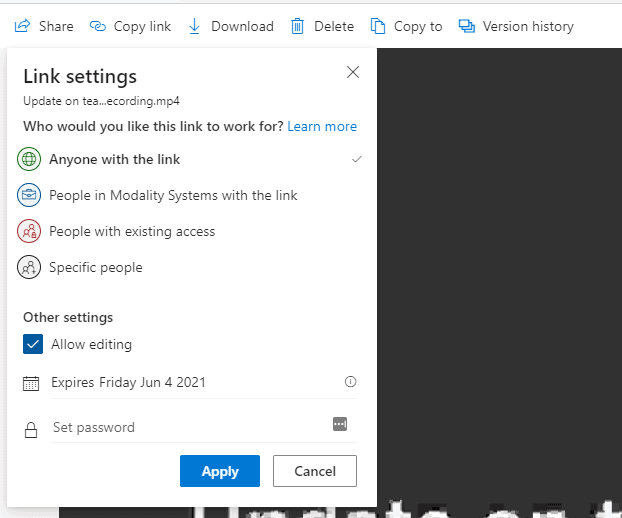The height and width of the screenshot is (518, 622).
Task: Click the calendar icon beside expiry date
Action: [31, 383]
